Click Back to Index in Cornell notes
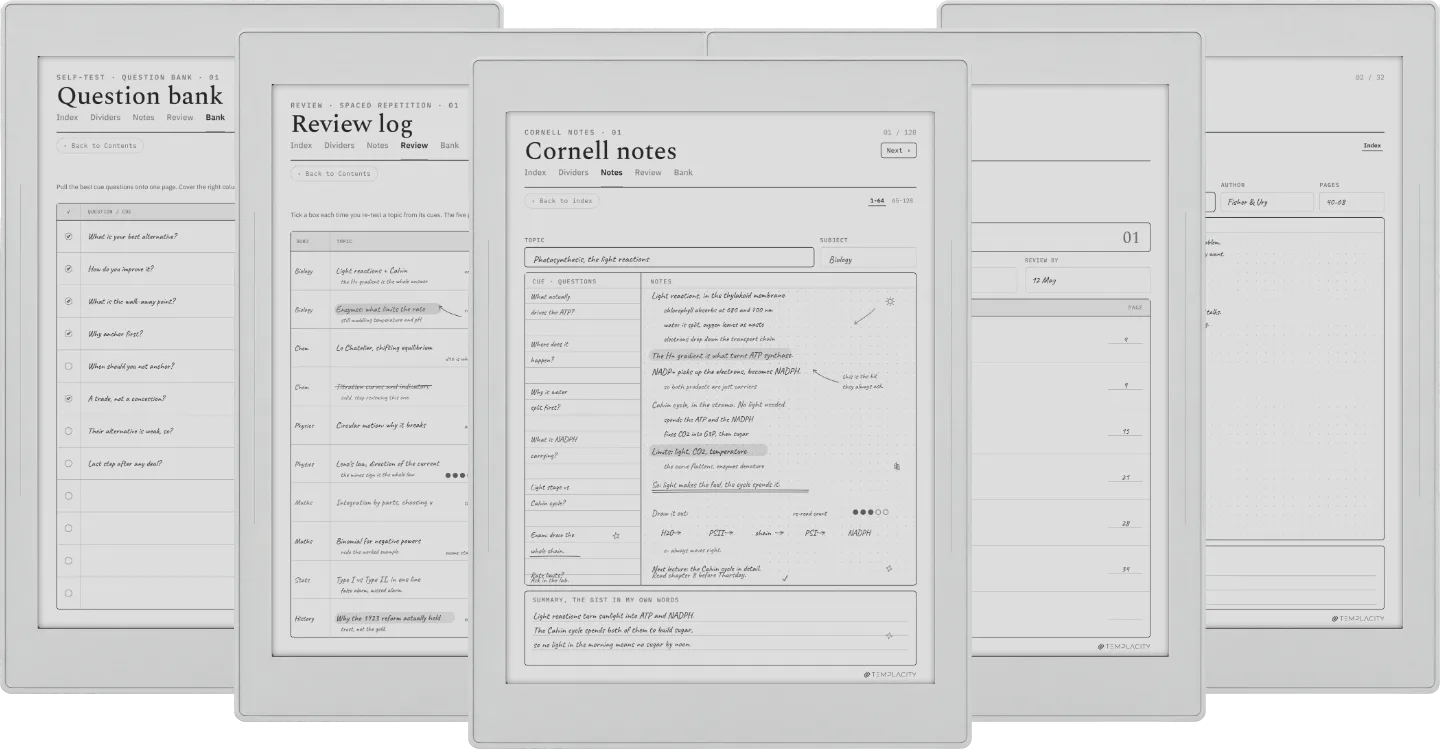 tap(562, 201)
